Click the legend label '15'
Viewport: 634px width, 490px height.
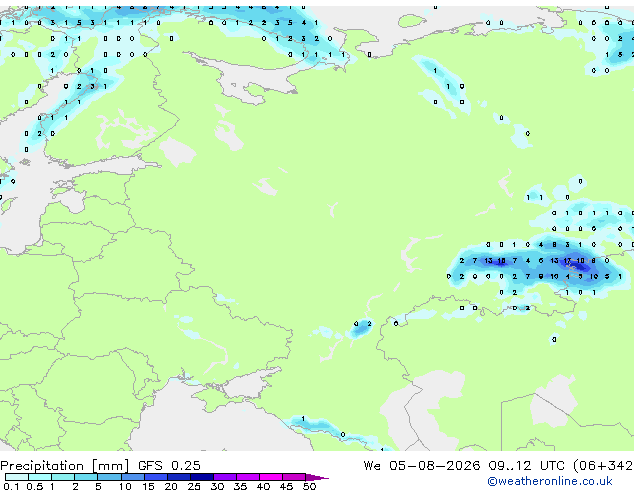(148, 486)
